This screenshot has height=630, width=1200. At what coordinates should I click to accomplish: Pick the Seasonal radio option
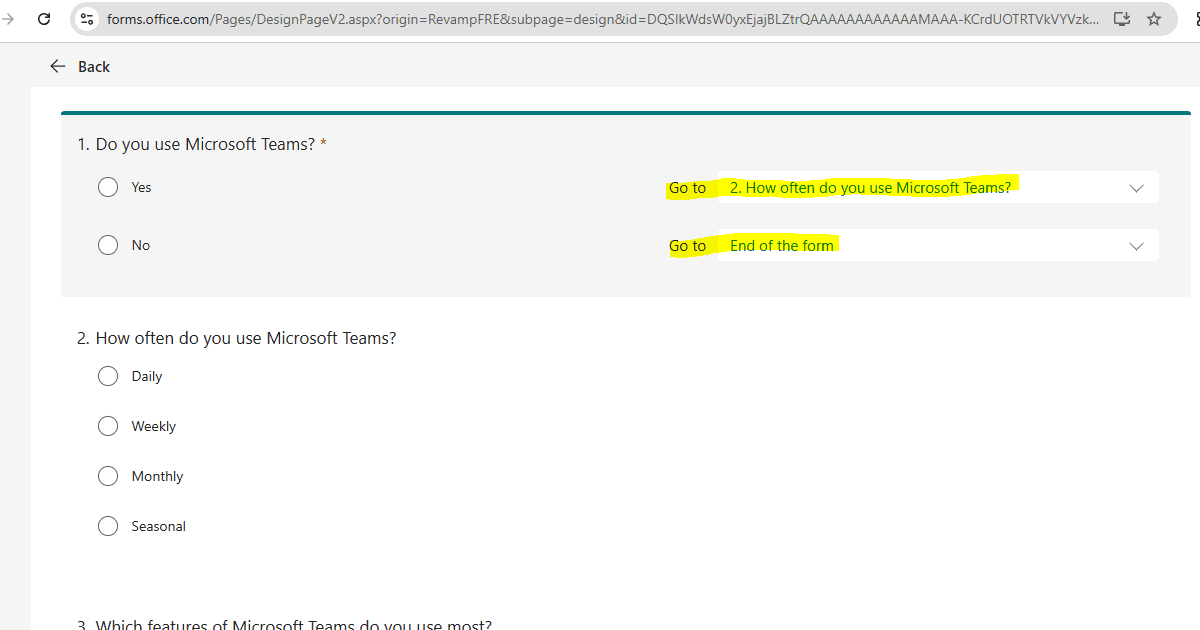click(108, 526)
